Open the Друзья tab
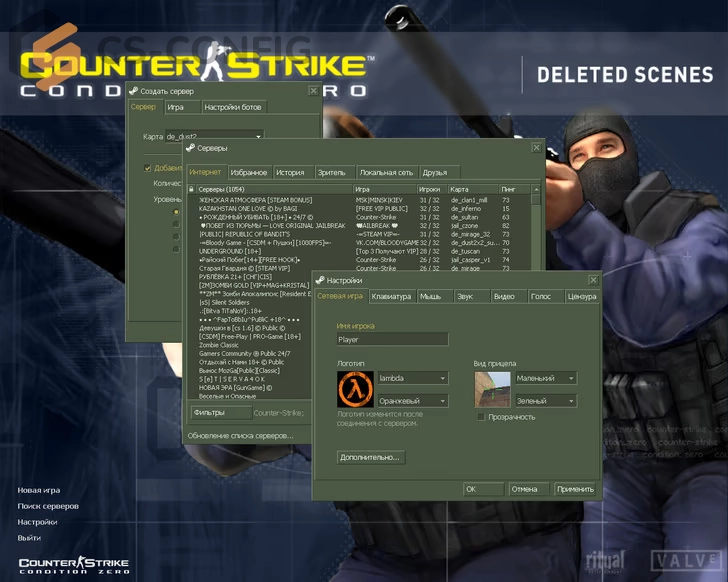This screenshot has width=728, height=582. click(439, 172)
